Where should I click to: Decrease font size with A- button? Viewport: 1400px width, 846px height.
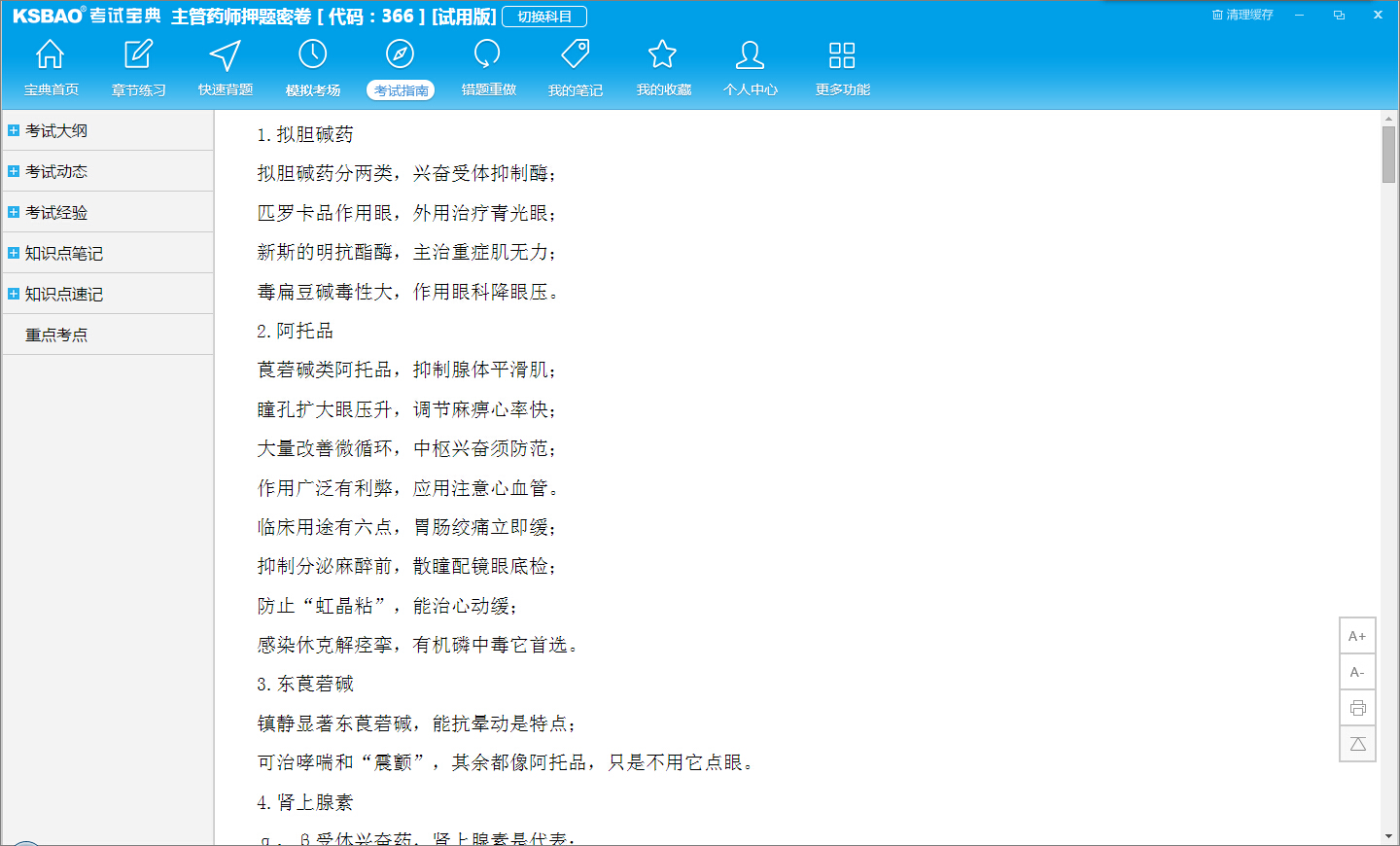[x=1357, y=672]
